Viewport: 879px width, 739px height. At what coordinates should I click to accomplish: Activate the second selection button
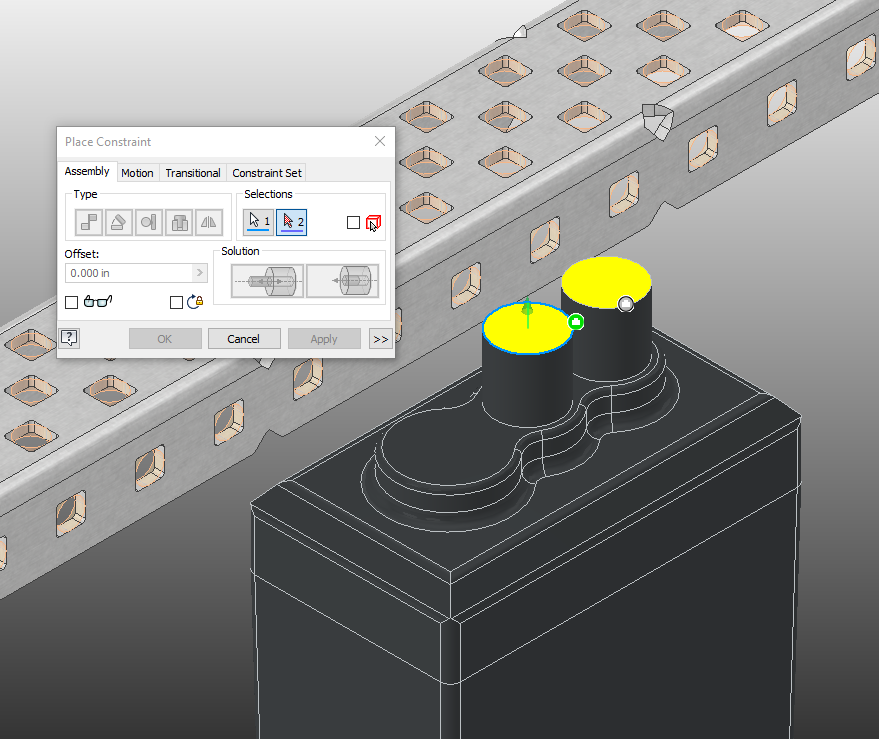click(292, 222)
